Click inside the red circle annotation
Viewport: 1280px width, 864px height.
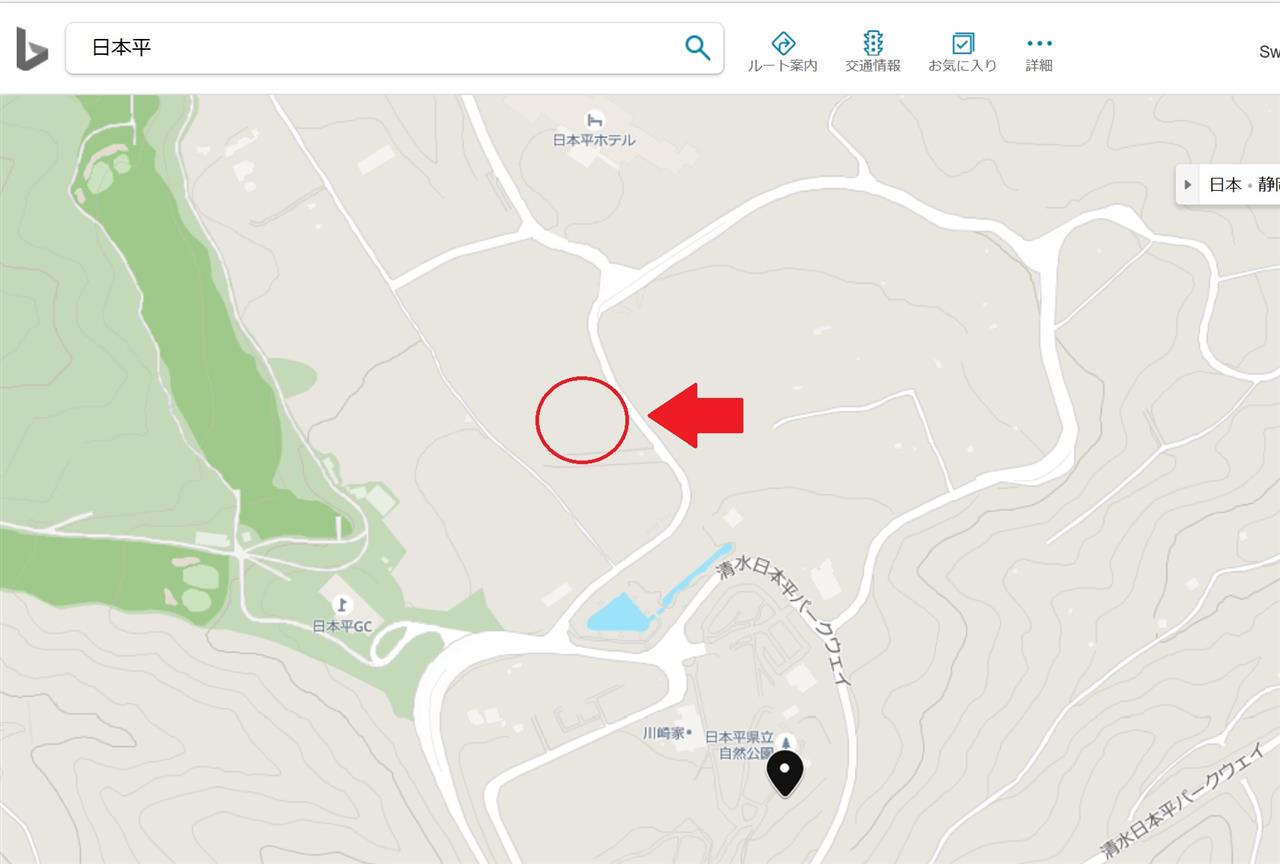[x=582, y=420]
